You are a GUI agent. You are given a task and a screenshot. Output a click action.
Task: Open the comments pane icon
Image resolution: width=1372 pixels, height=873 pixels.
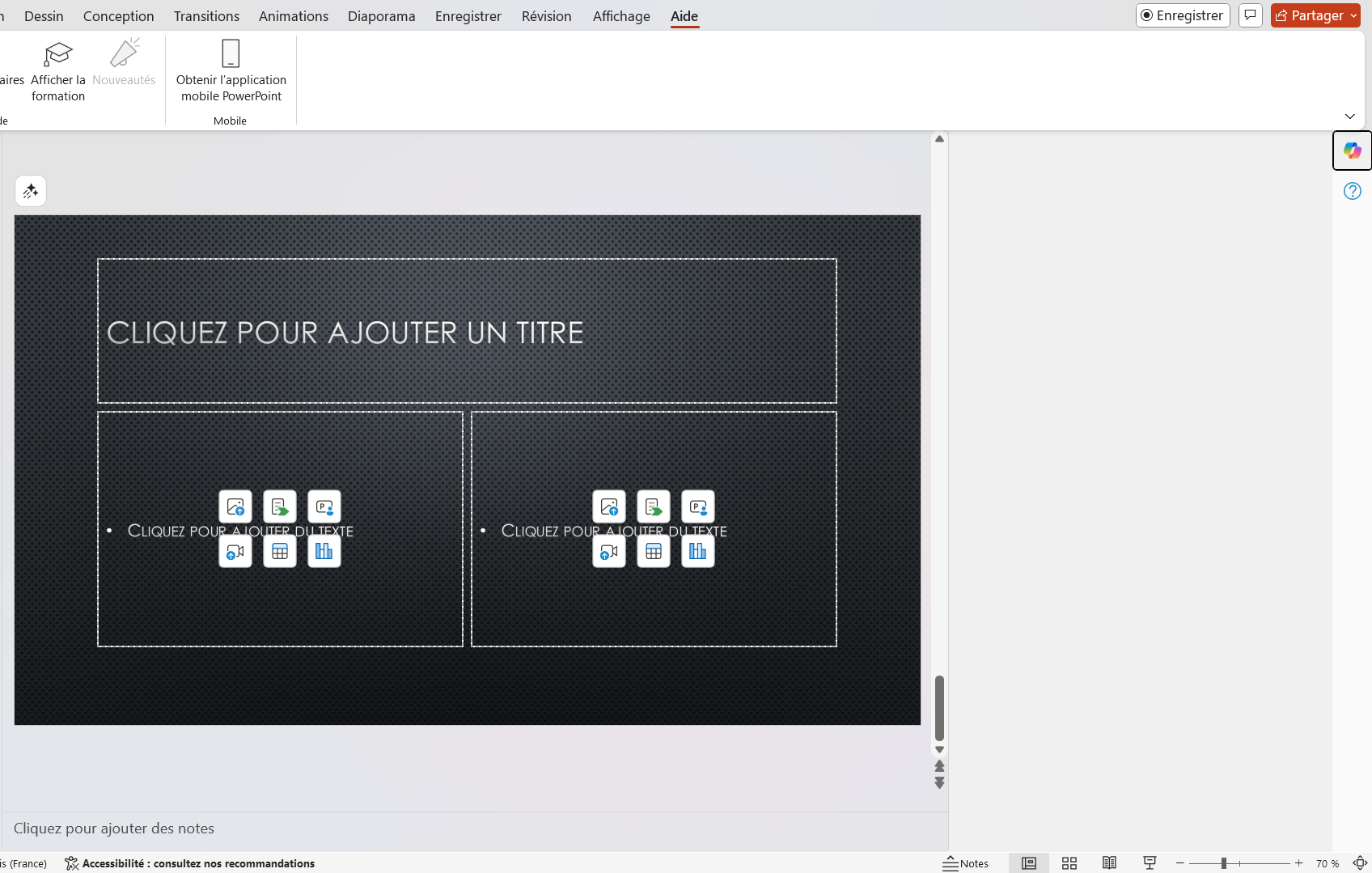click(x=1250, y=15)
